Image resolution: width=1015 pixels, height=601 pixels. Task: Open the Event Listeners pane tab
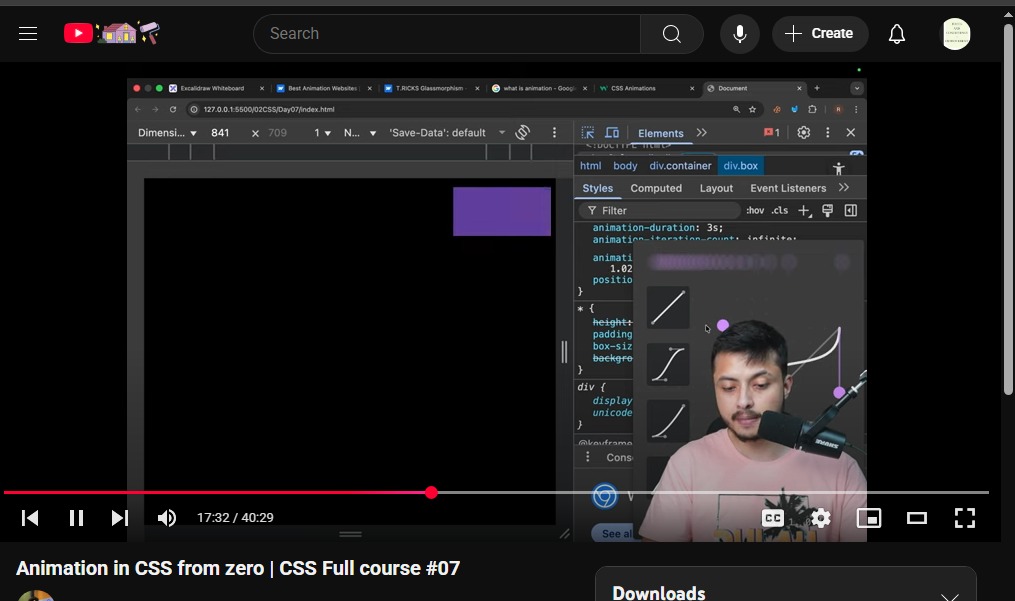pyautogui.click(x=788, y=188)
